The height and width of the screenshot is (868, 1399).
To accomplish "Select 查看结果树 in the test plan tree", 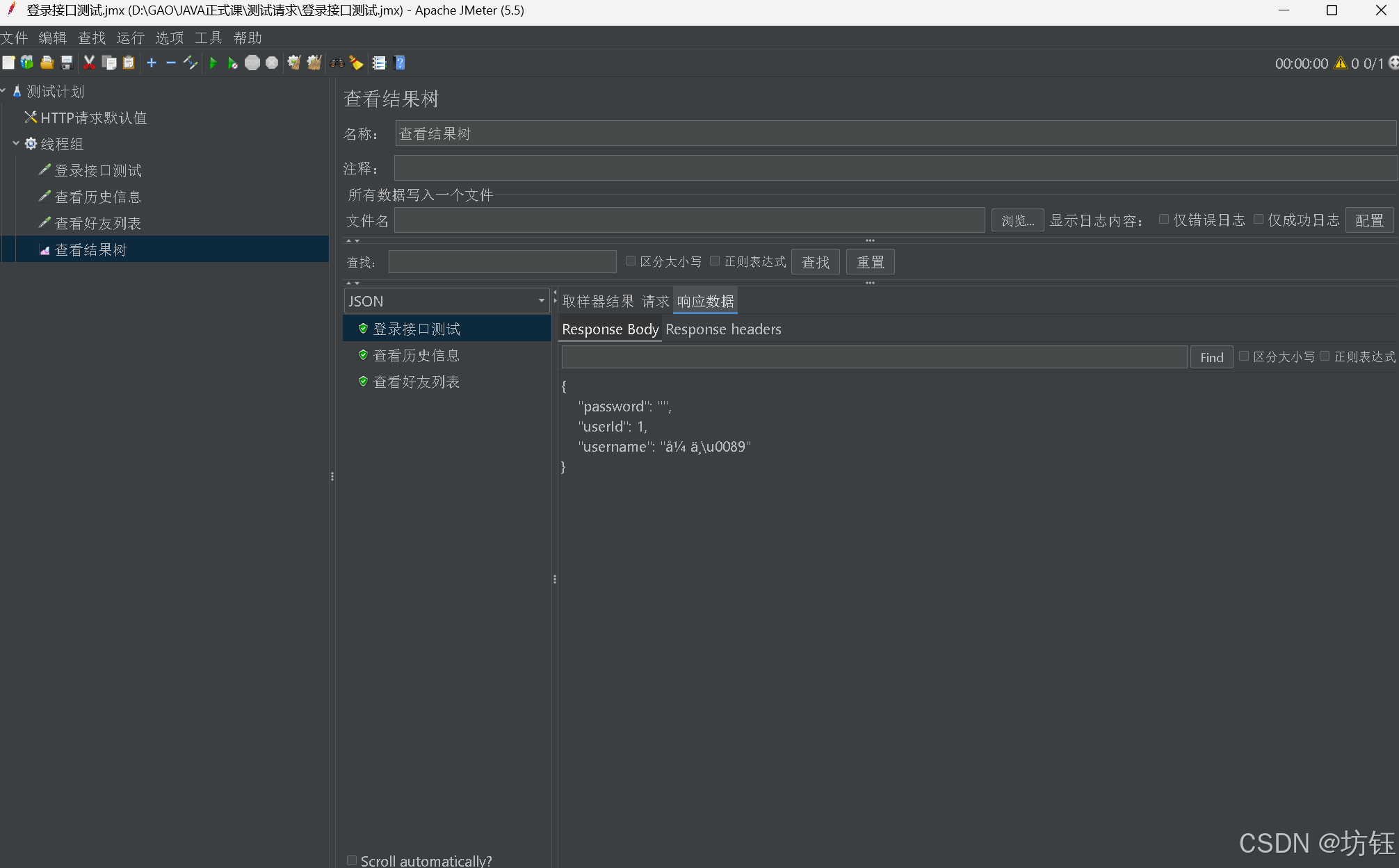I will (90, 249).
